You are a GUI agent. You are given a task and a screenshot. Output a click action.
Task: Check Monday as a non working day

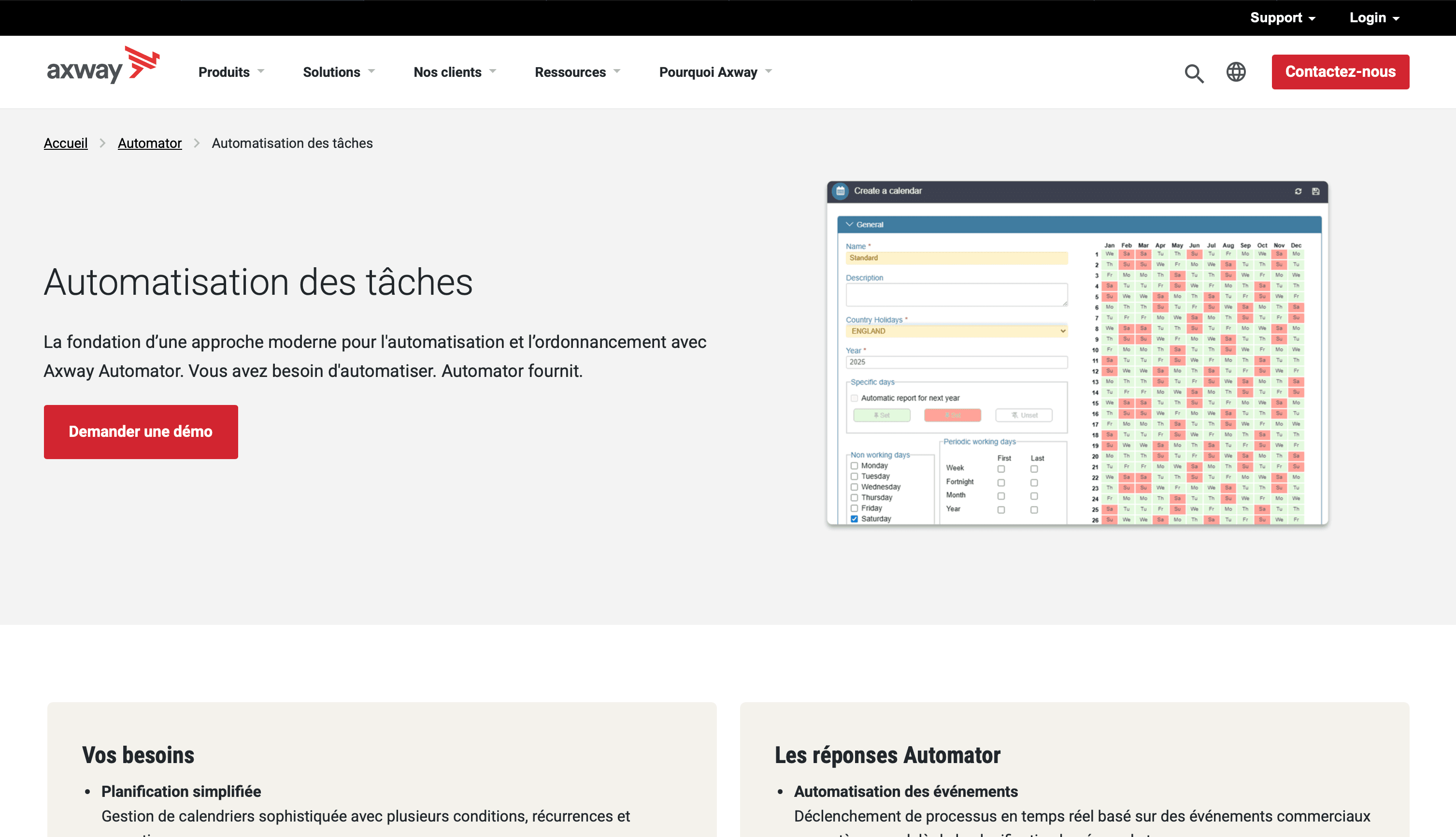pos(855,466)
